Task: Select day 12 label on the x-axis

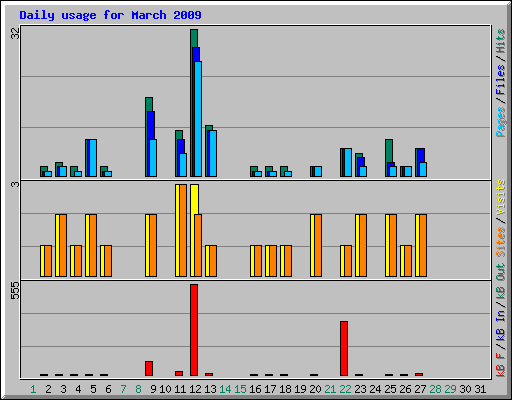Action: click(195, 389)
